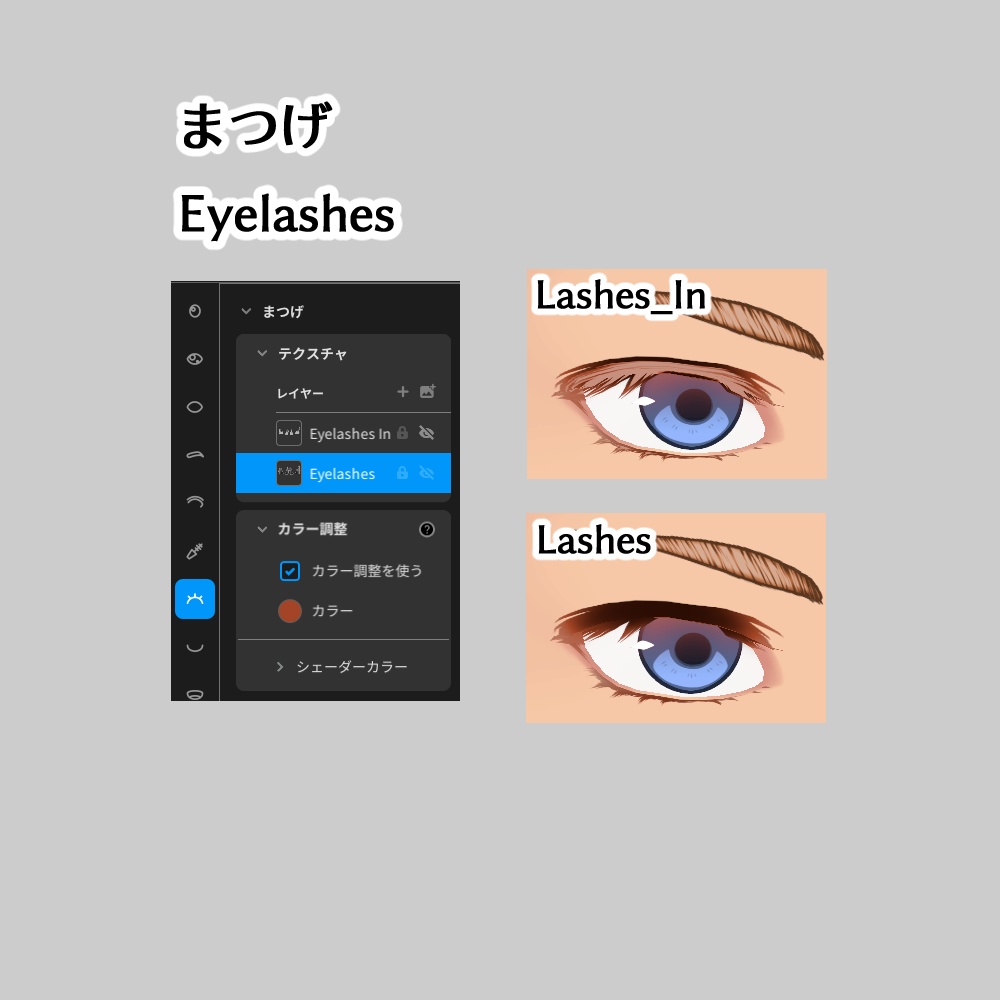The width and height of the screenshot is (1000, 1000).
Task: Toggle visibility of Eyelashes In layer
Action: coord(427,433)
